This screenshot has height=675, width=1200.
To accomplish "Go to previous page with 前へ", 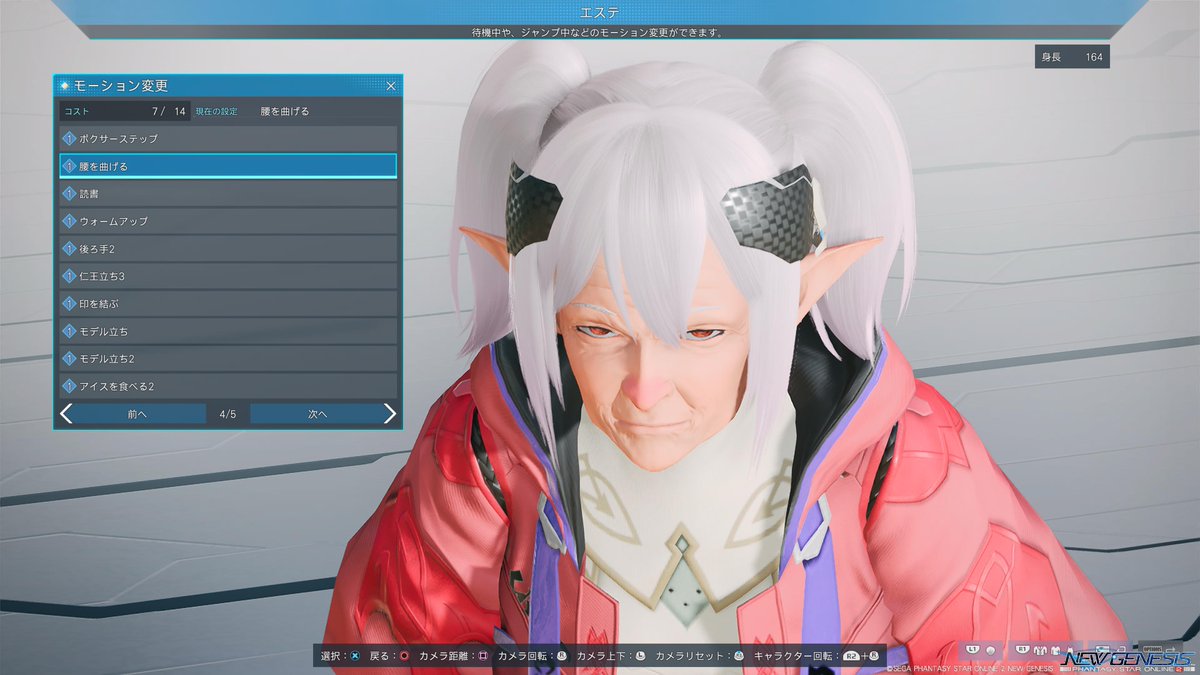I will tap(138, 413).
